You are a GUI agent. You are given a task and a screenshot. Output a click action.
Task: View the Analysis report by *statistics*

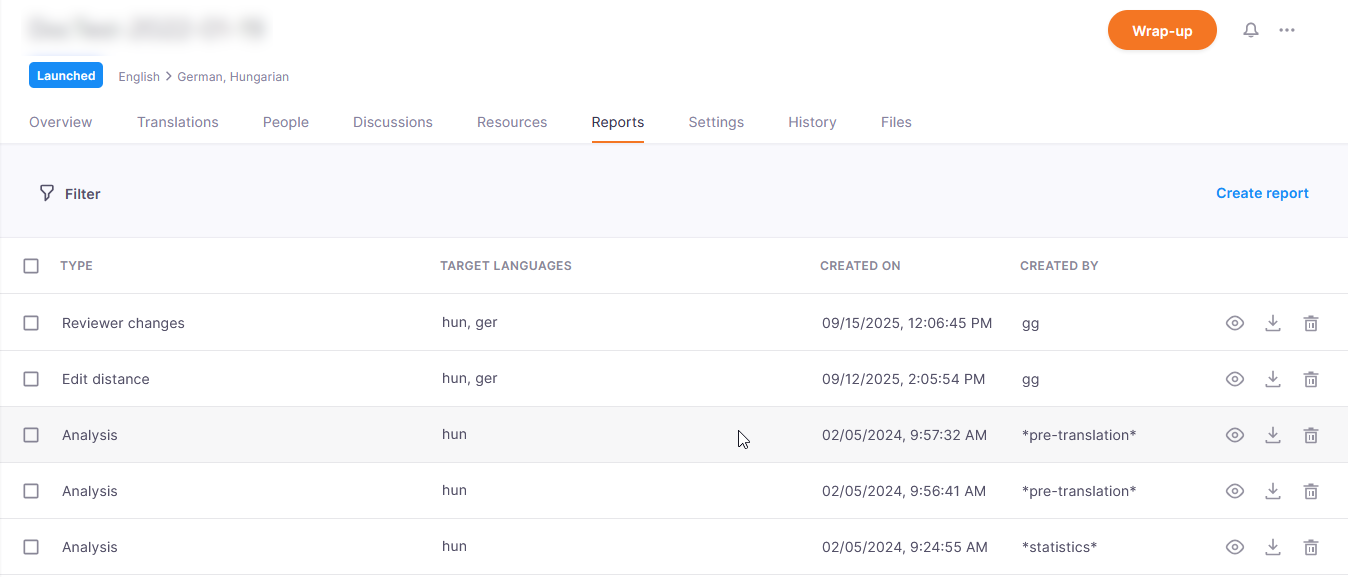(x=1235, y=547)
